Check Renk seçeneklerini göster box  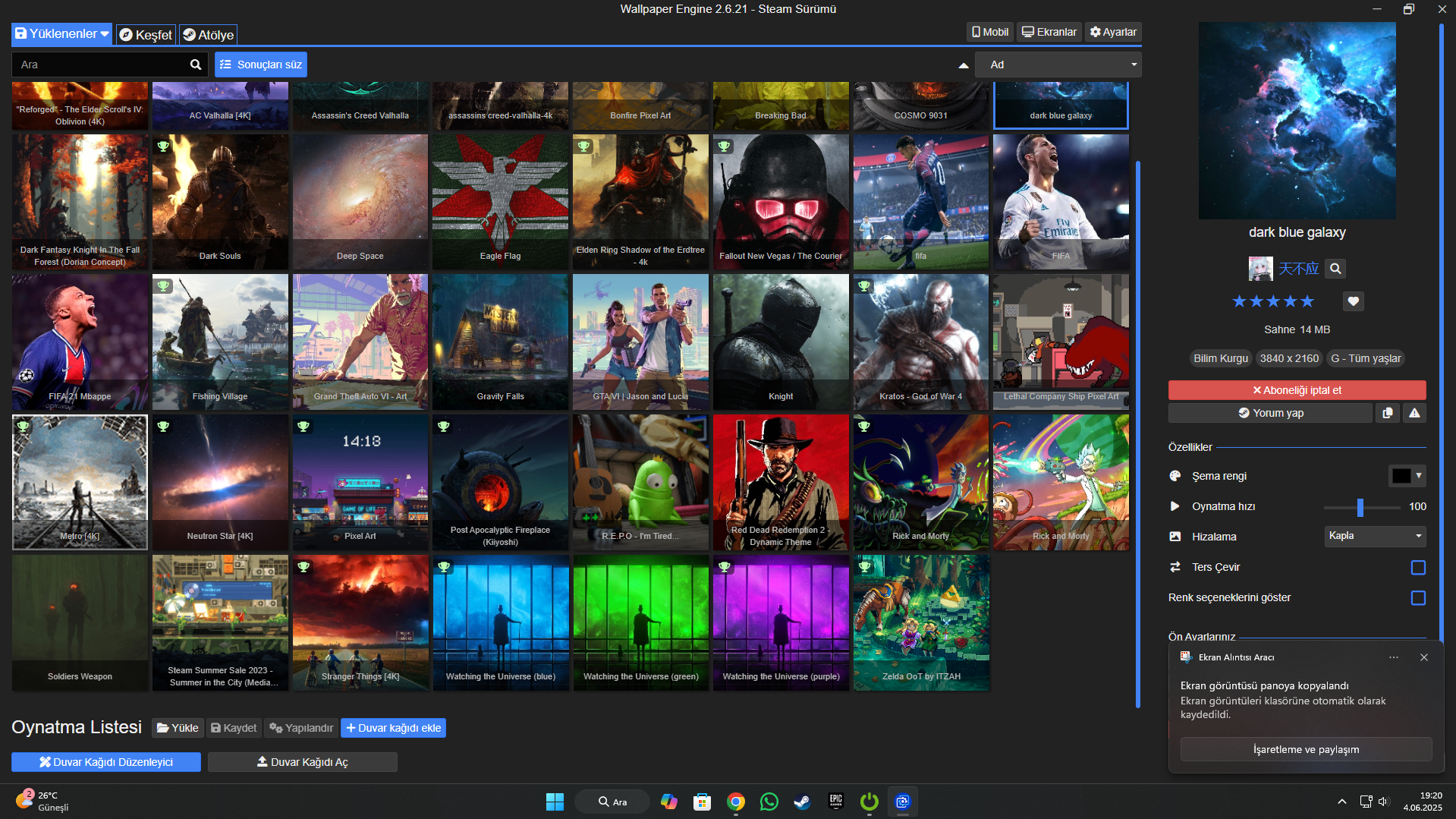[1417, 597]
